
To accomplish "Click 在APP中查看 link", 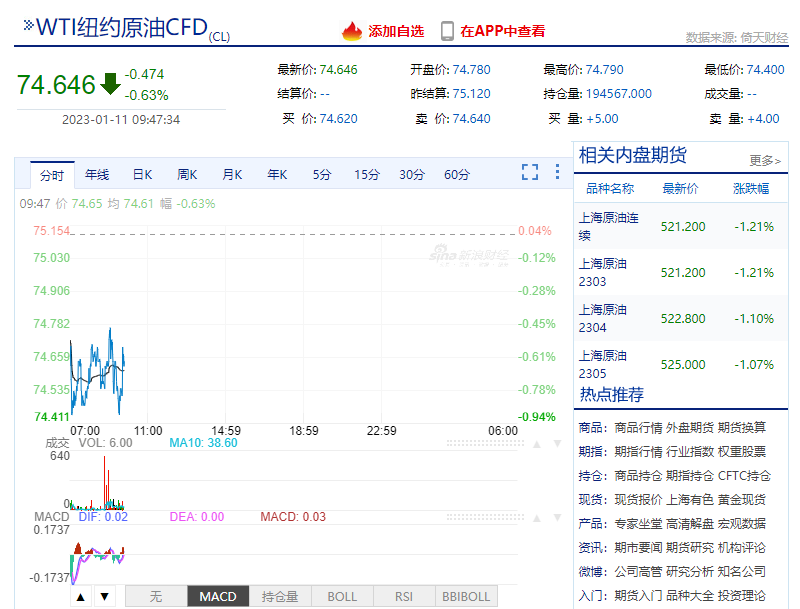I will pos(503,32).
